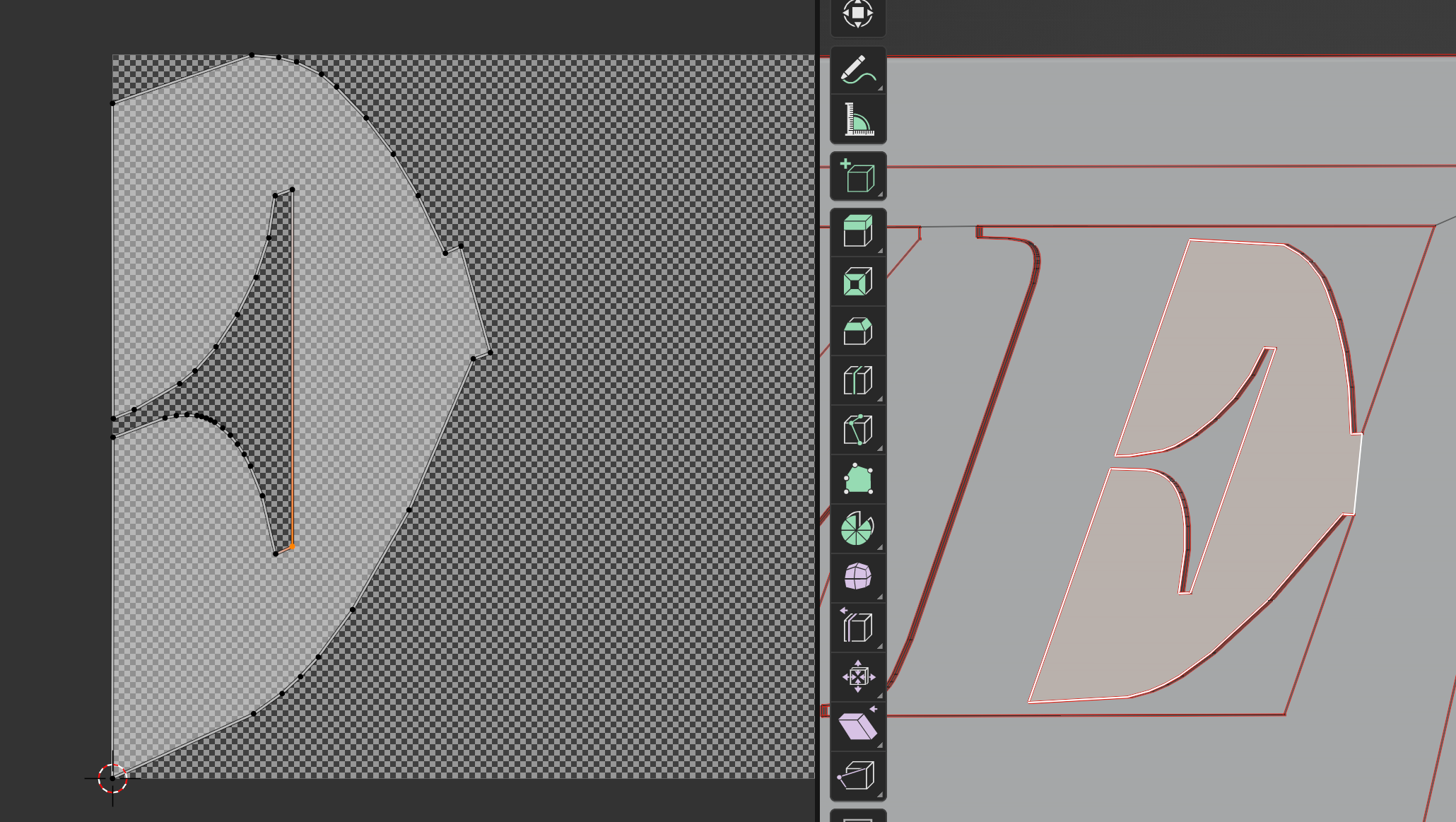Activate the Smooth vertices tool
1456x822 pixels.
[x=858, y=579]
